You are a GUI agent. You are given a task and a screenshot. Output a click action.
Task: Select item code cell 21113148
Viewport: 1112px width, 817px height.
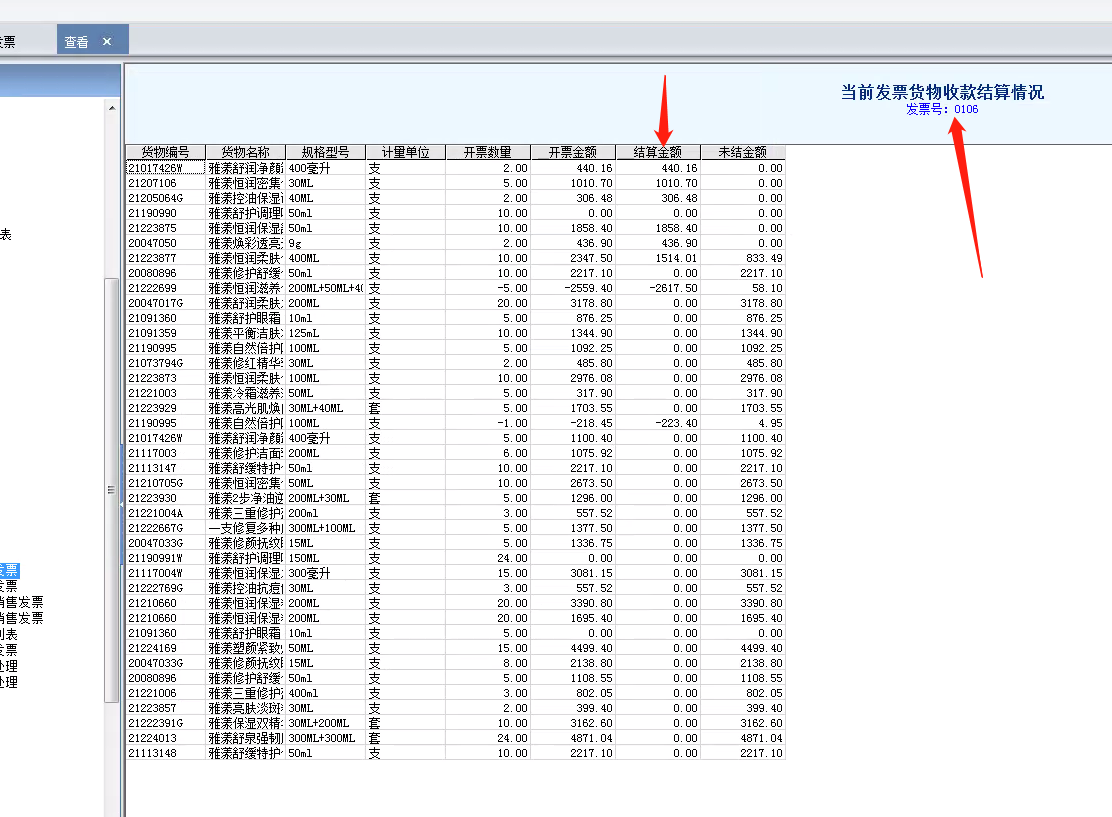coord(165,753)
